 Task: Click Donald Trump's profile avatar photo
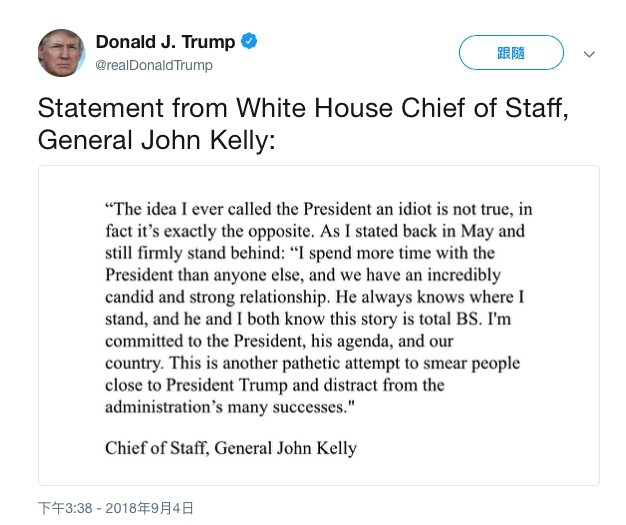(61, 53)
